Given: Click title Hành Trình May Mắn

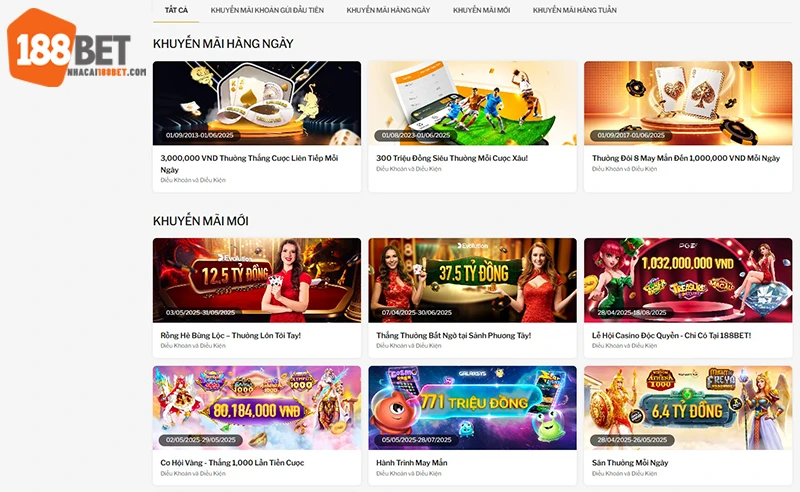Looking at the screenshot, I should pos(412,462).
